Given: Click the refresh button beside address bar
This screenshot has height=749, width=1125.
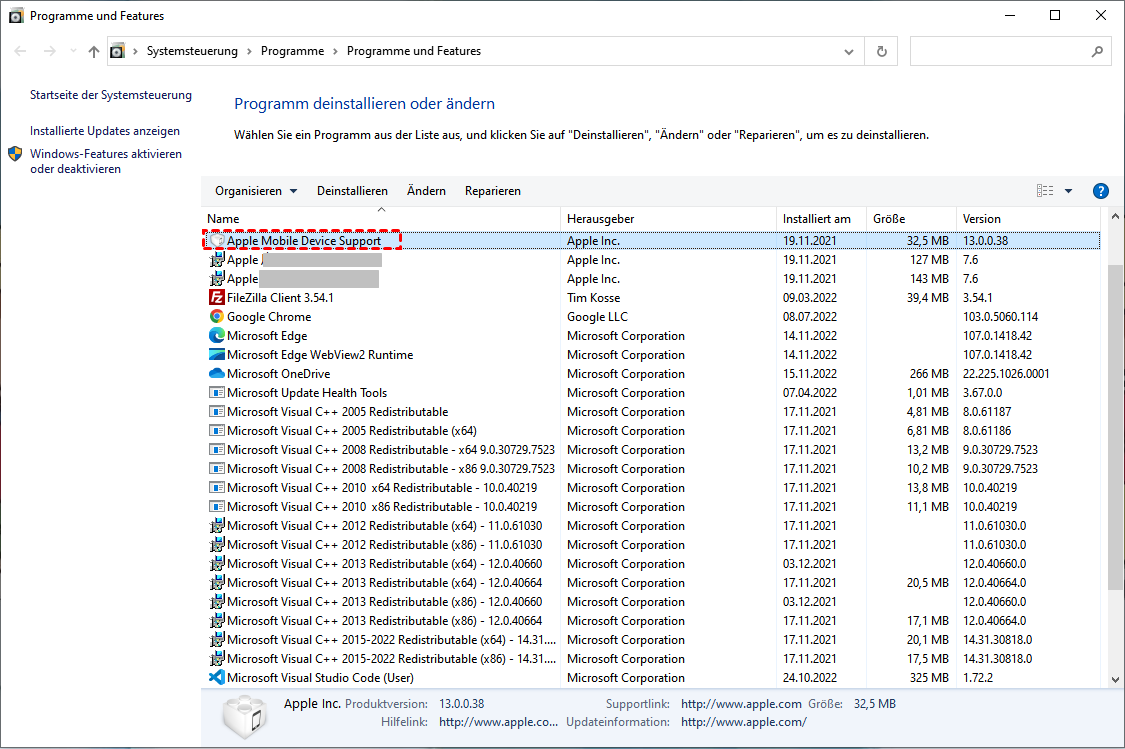Looking at the screenshot, I should click(881, 51).
